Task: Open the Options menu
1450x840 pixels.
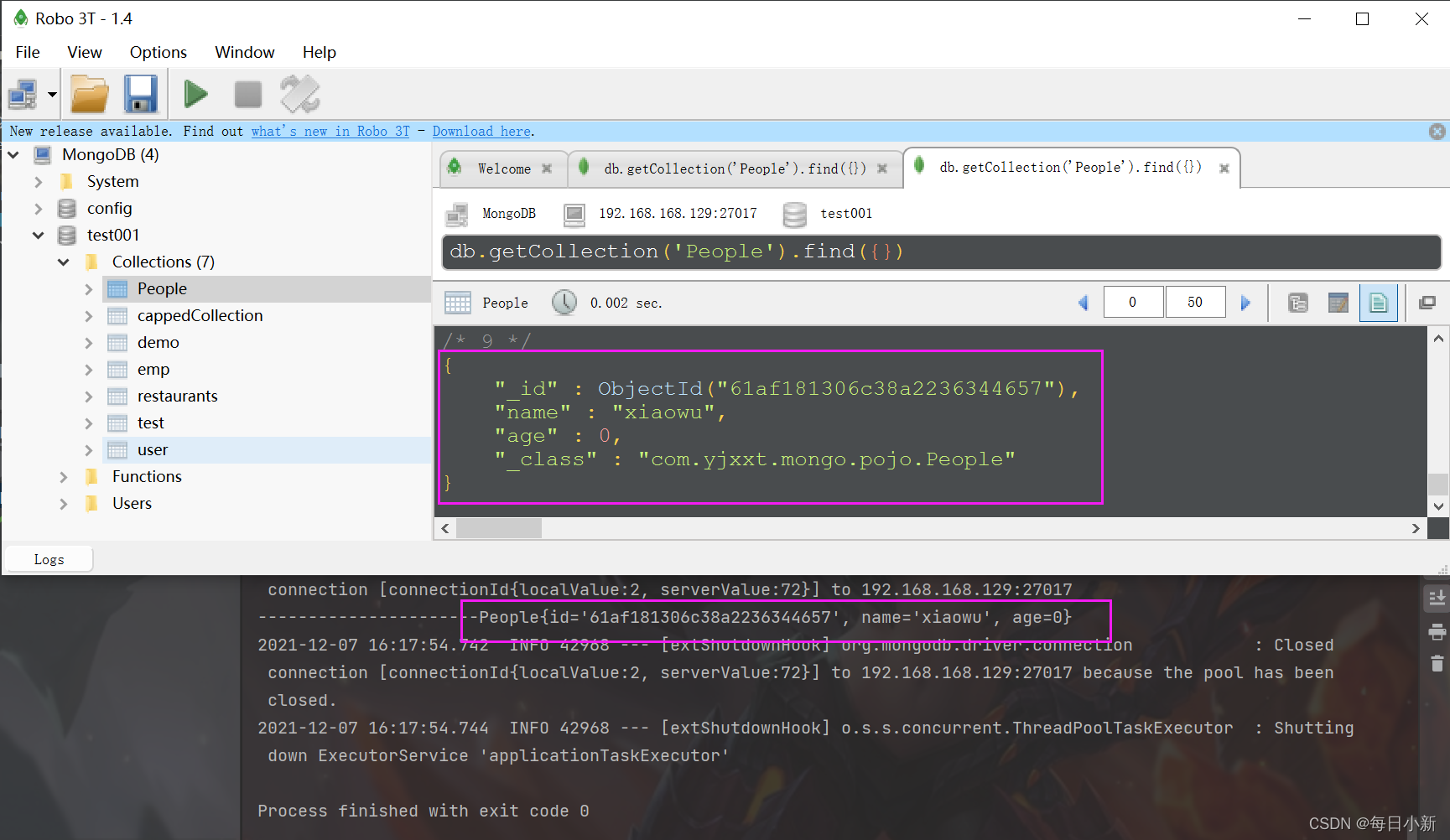Action: (159, 52)
